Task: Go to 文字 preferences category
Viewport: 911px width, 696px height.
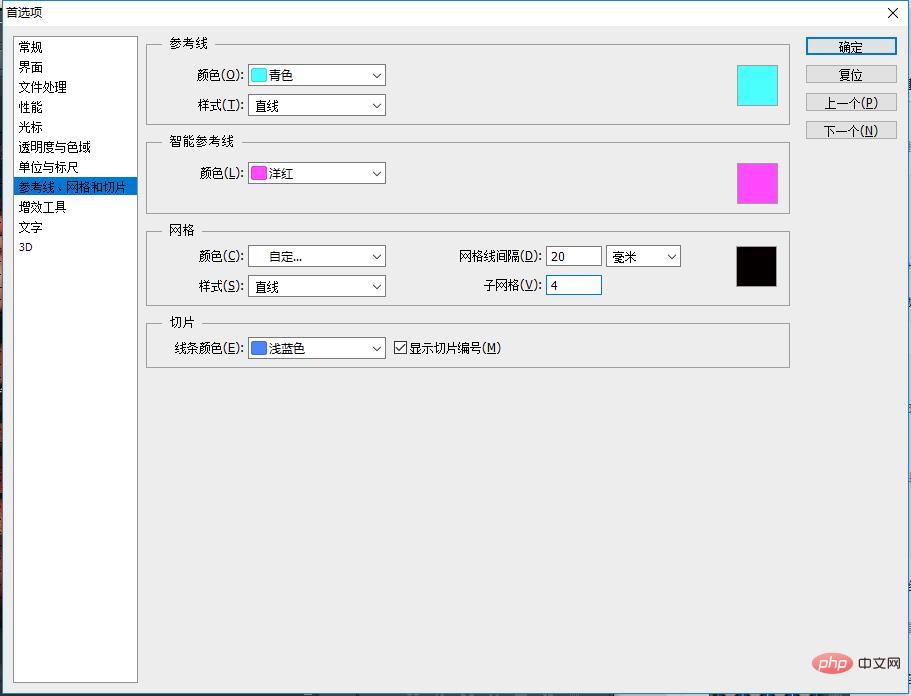Action: (x=30, y=227)
